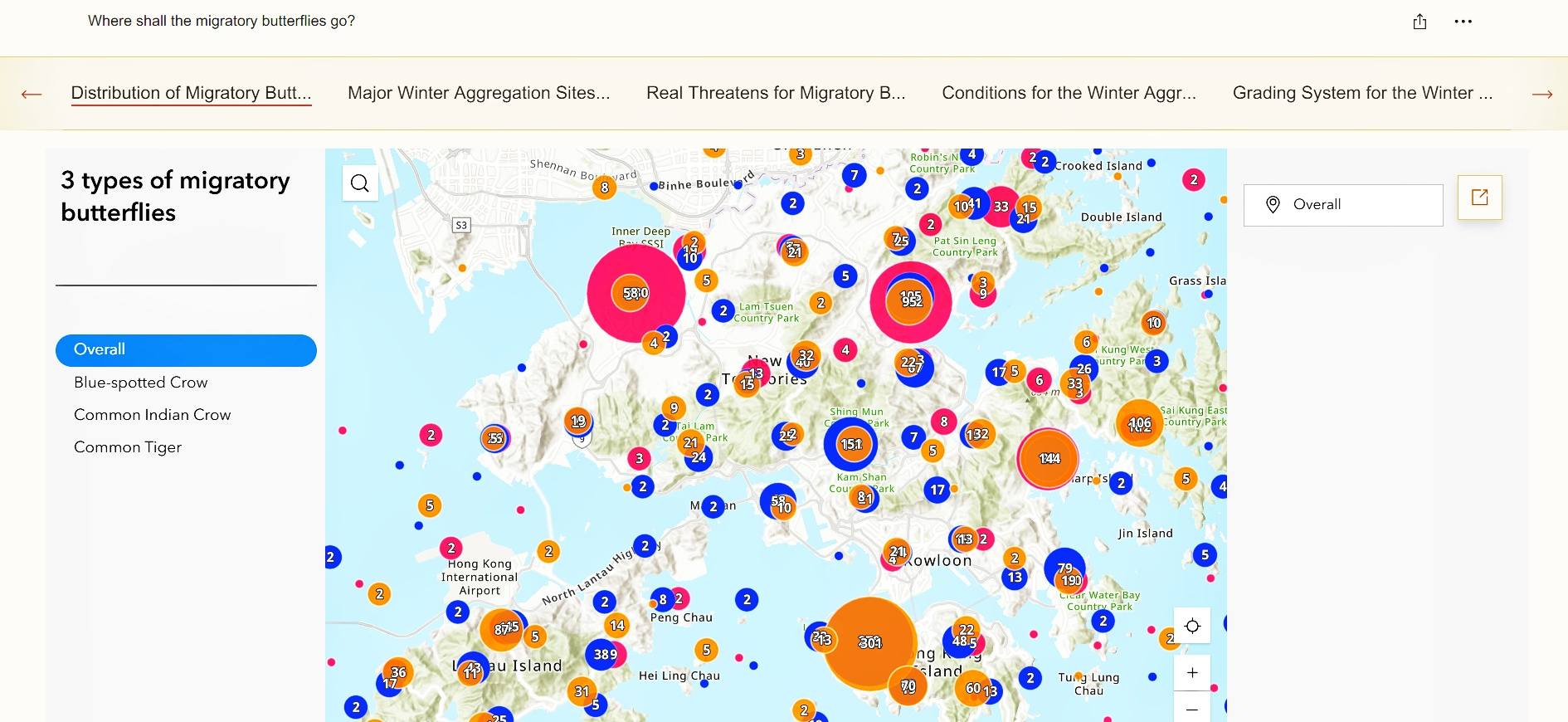
Task: Zoom out of the map
Action: pos(1192,710)
